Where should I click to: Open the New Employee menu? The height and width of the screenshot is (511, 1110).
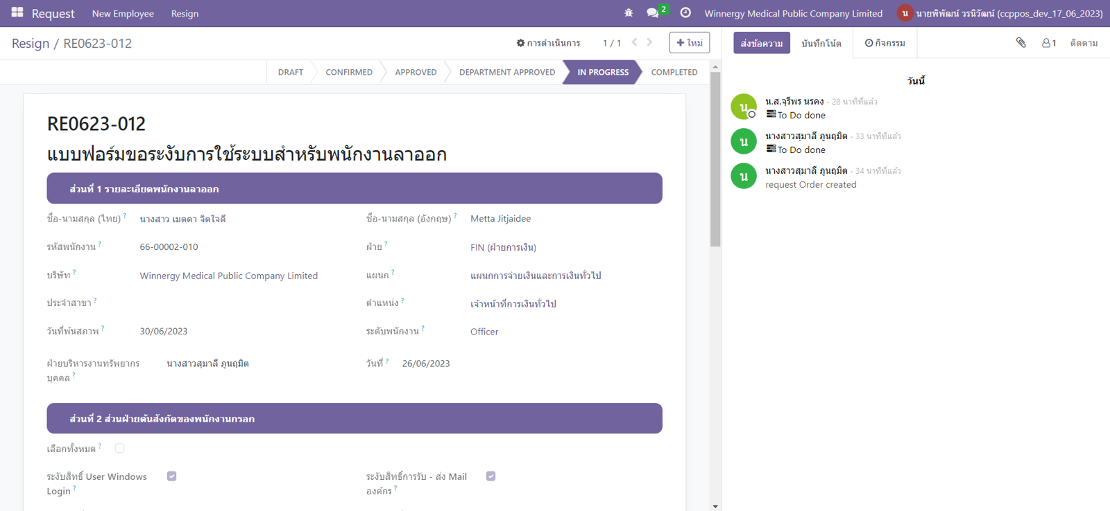123,13
